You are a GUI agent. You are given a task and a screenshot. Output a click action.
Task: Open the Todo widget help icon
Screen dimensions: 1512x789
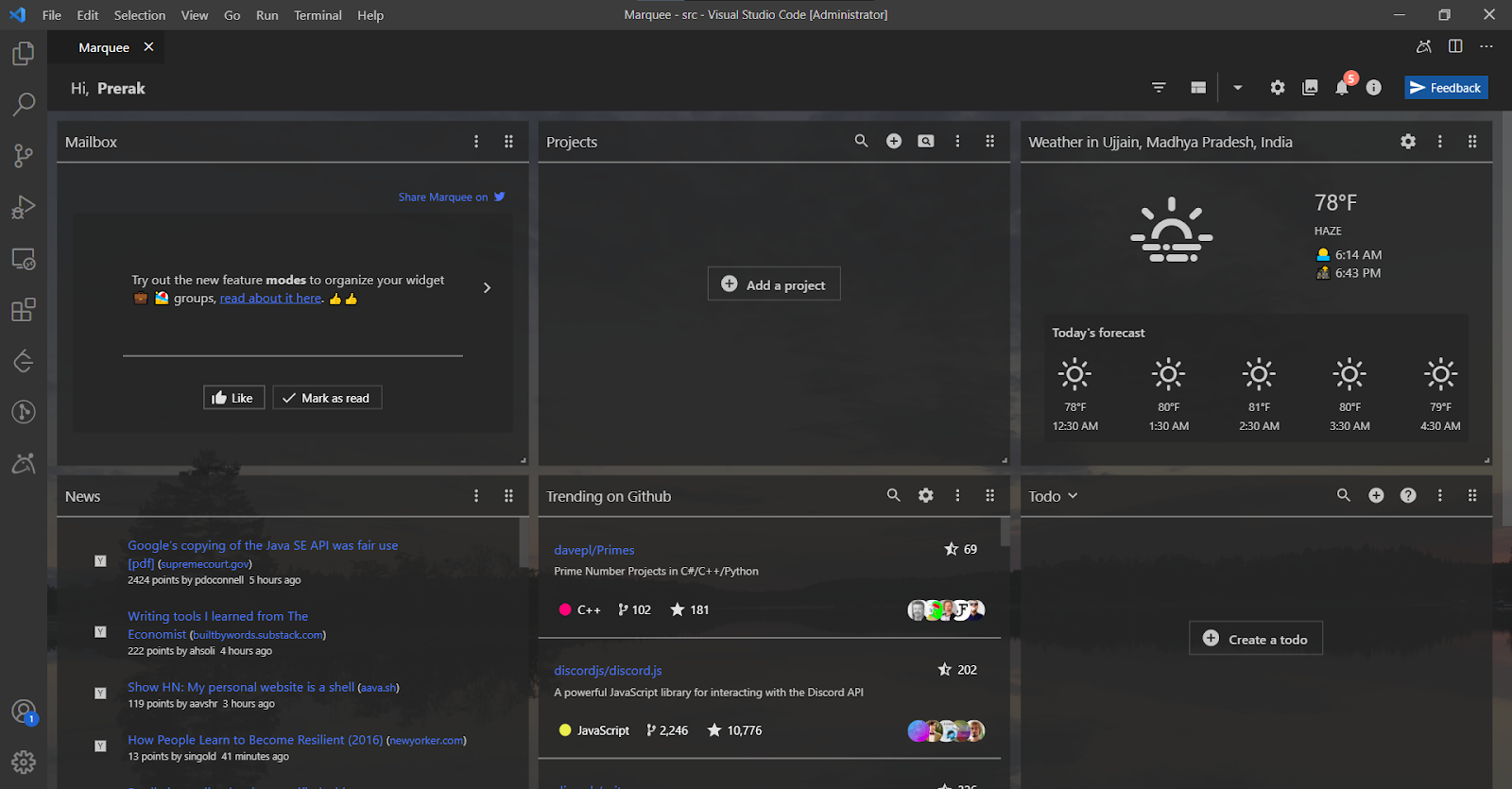[1408, 495]
